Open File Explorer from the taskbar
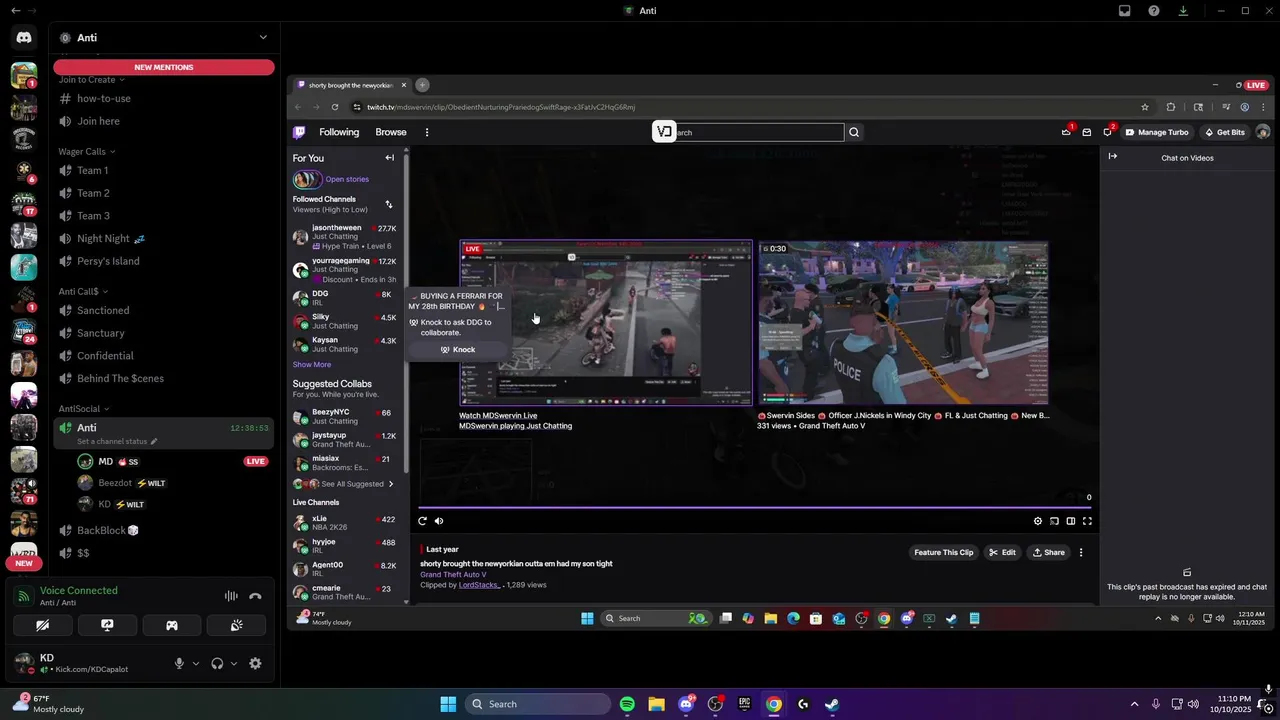Image resolution: width=1280 pixels, height=720 pixels. click(656, 704)
